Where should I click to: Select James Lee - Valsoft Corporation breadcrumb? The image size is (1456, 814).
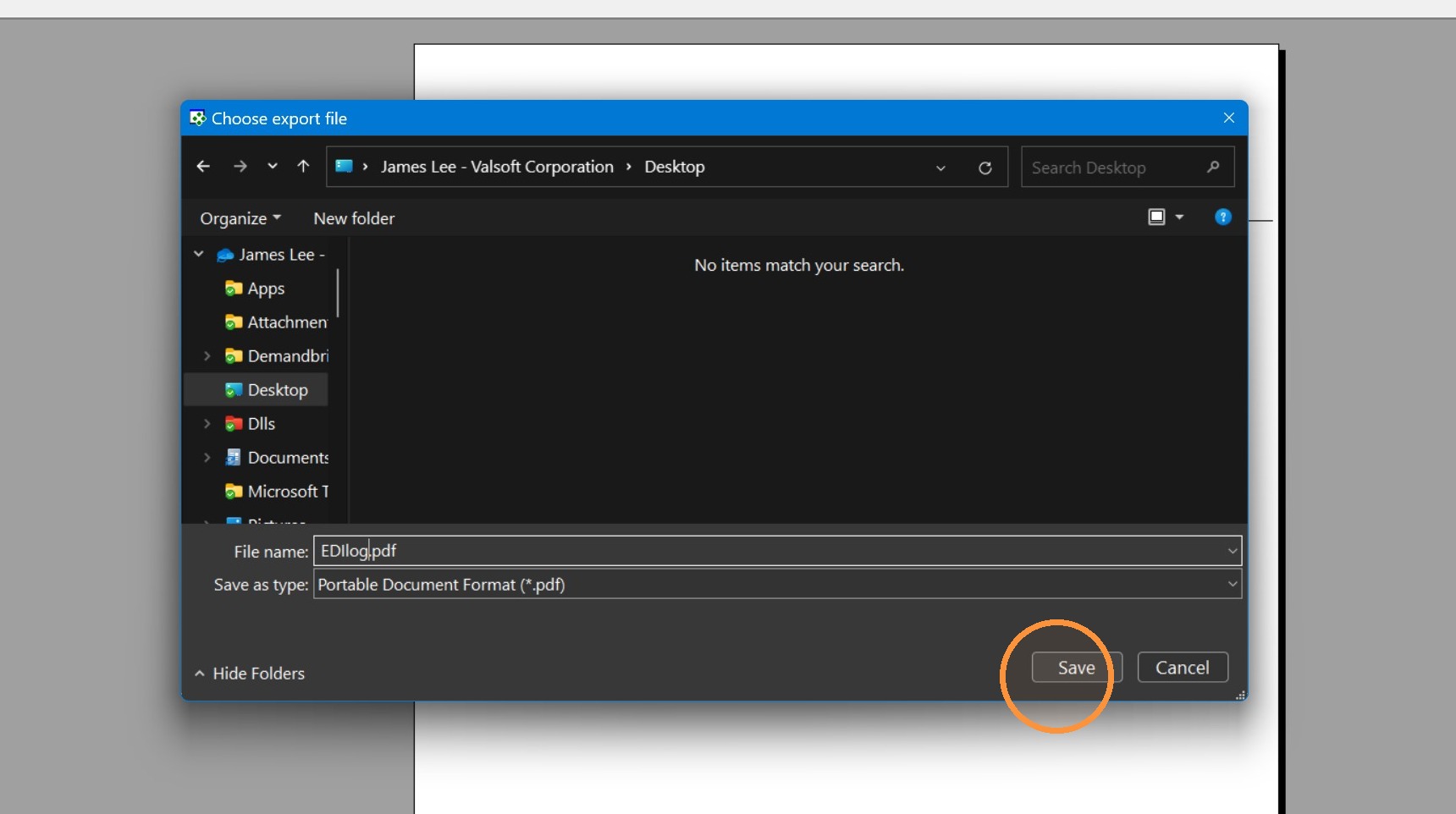[x=497, y=167]
